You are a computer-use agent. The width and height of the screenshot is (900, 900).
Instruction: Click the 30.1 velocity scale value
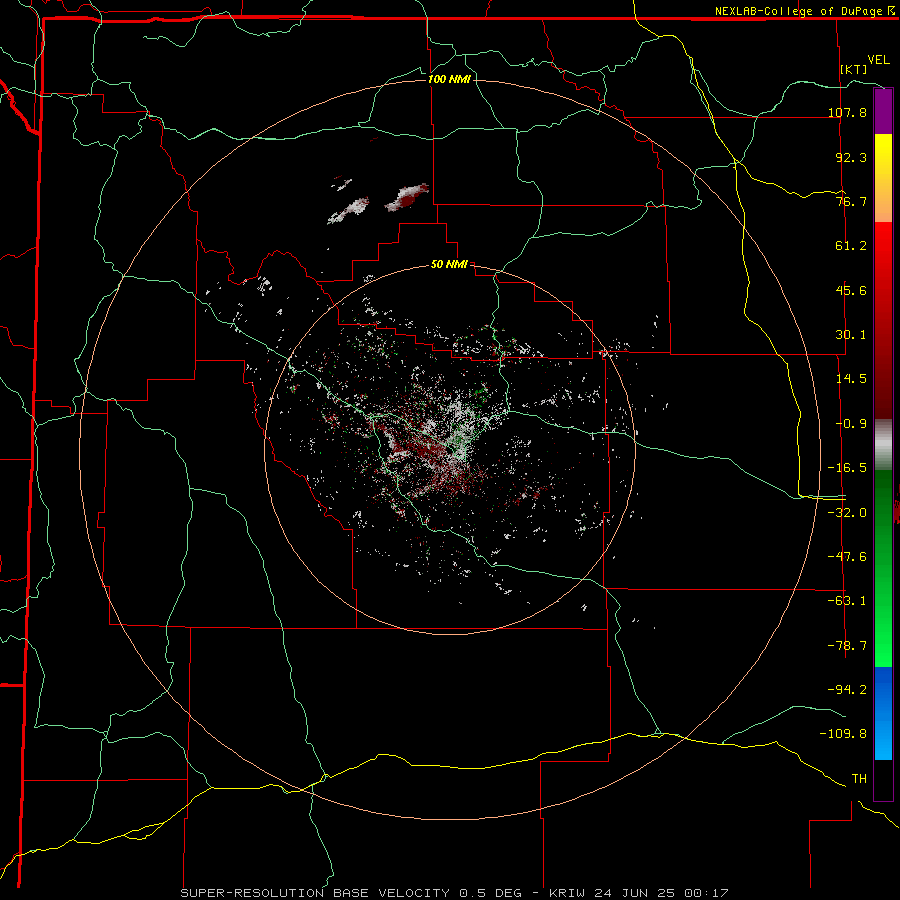(851, 335)
